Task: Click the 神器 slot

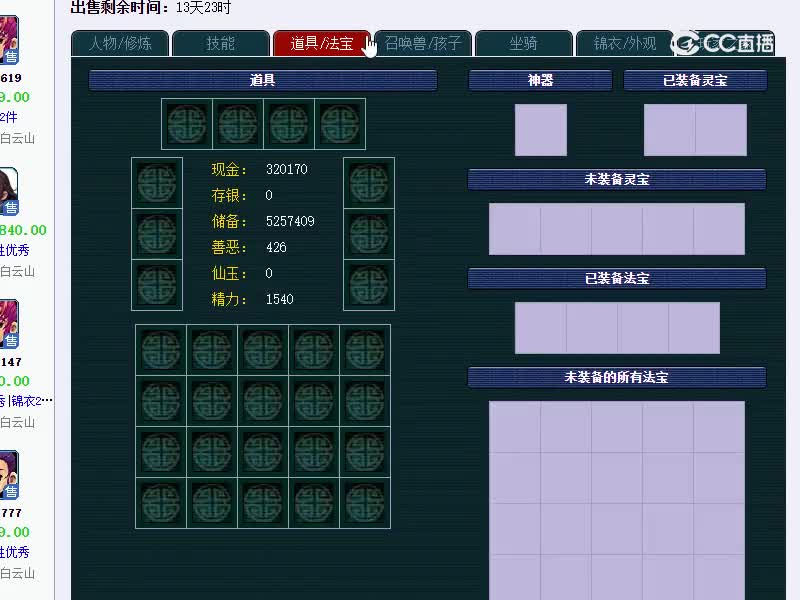Action: coord(541,130)
